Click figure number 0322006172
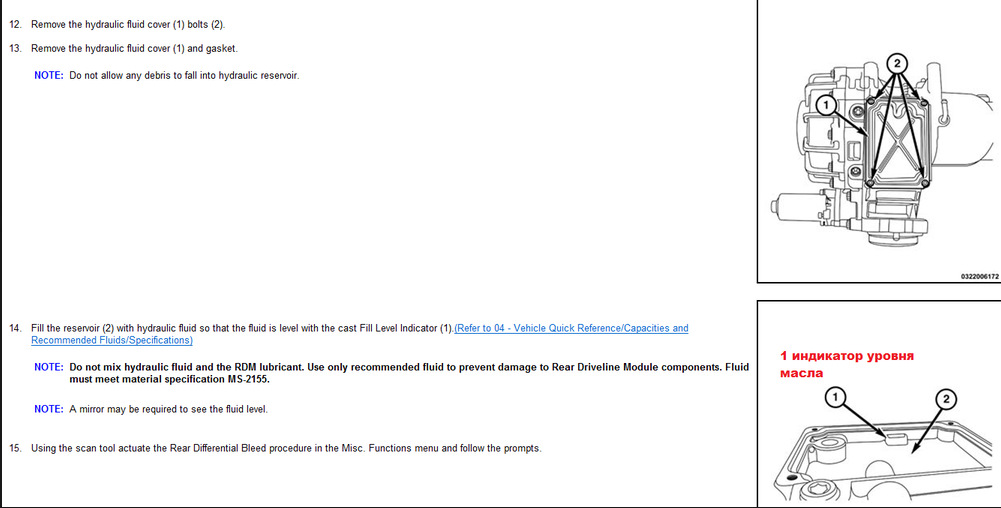This screenshot has width=1001, height=508. (x=979, y=276)
